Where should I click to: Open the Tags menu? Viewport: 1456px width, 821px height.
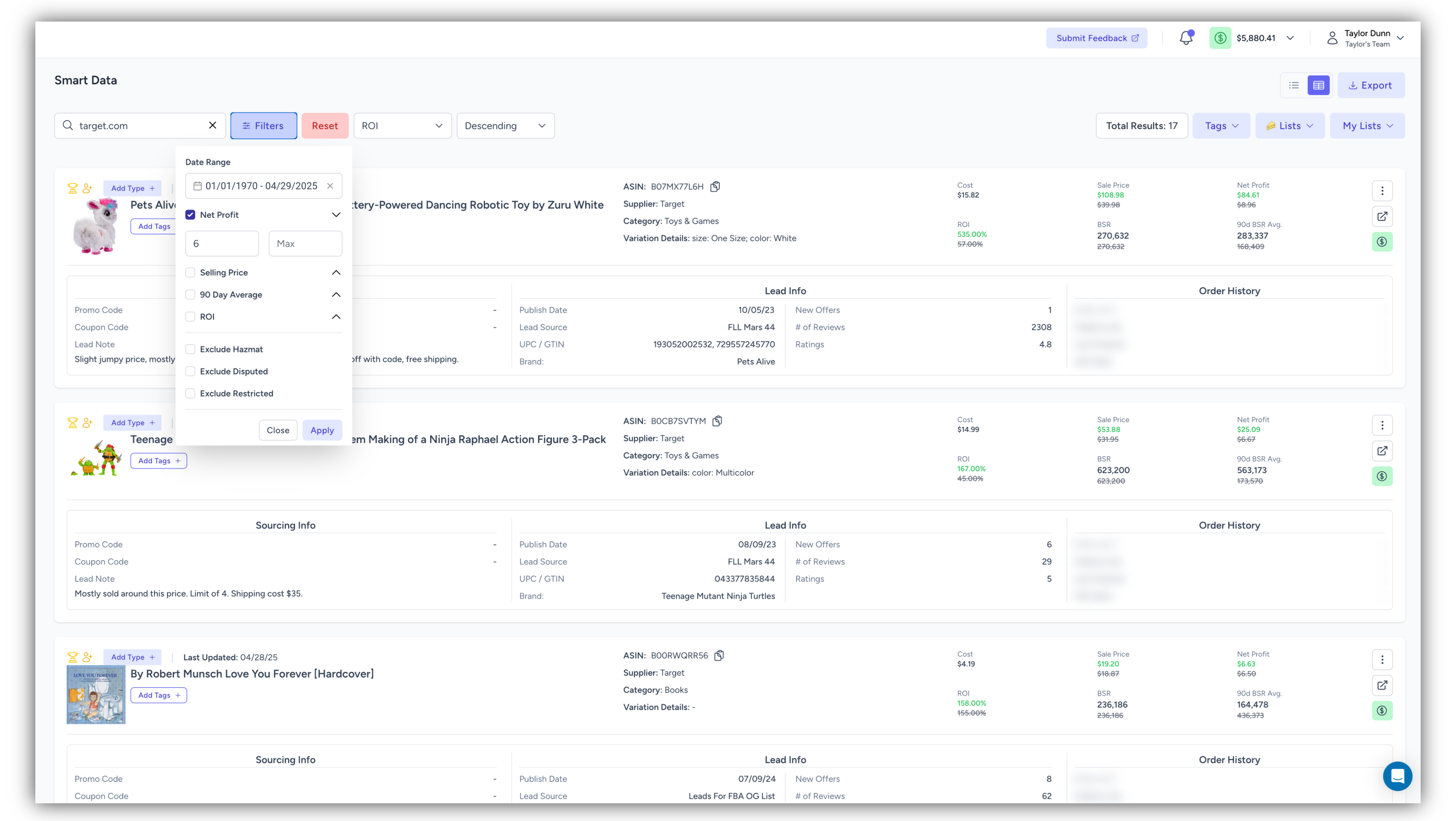1221,125
